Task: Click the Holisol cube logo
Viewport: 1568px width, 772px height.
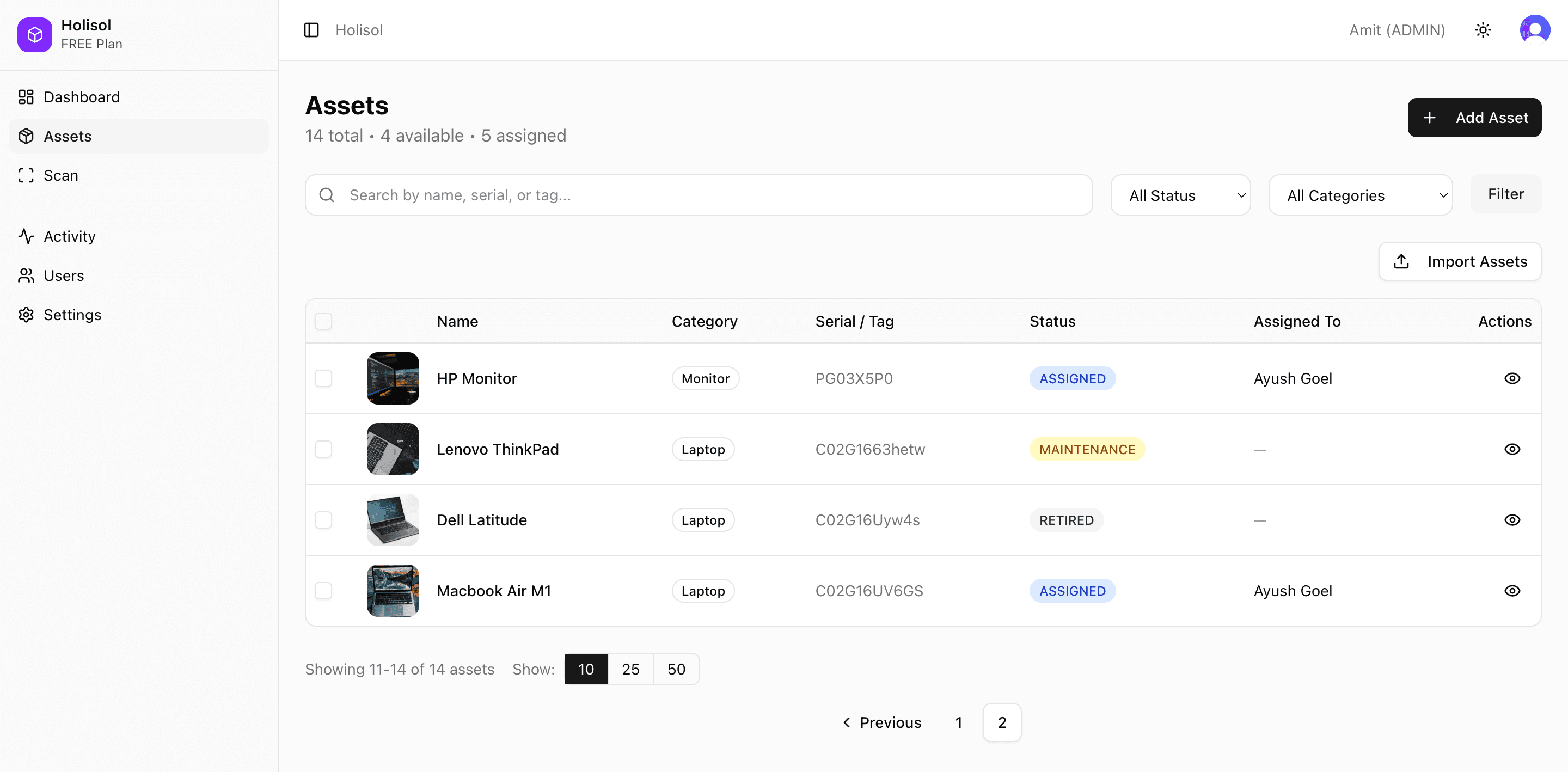Action: tap(34, 35)
